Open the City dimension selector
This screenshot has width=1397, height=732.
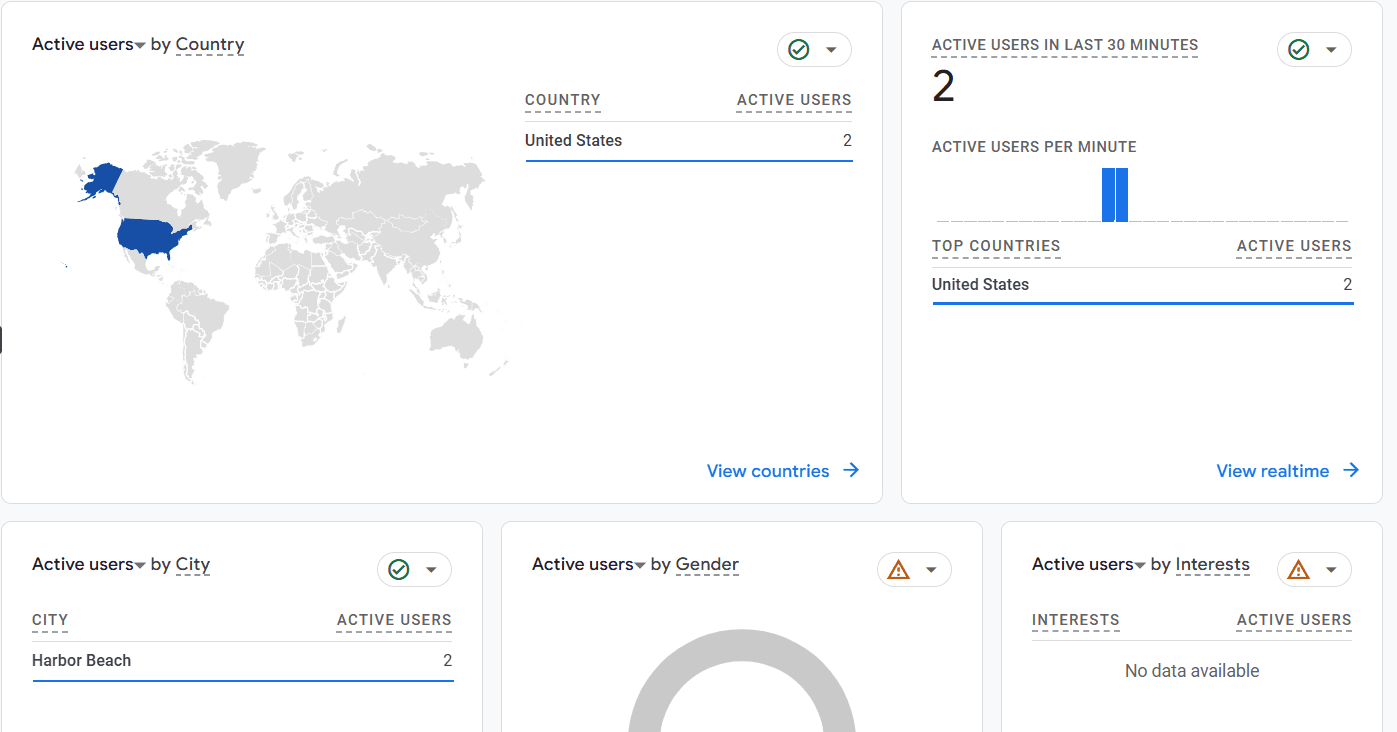click(192, 565)
